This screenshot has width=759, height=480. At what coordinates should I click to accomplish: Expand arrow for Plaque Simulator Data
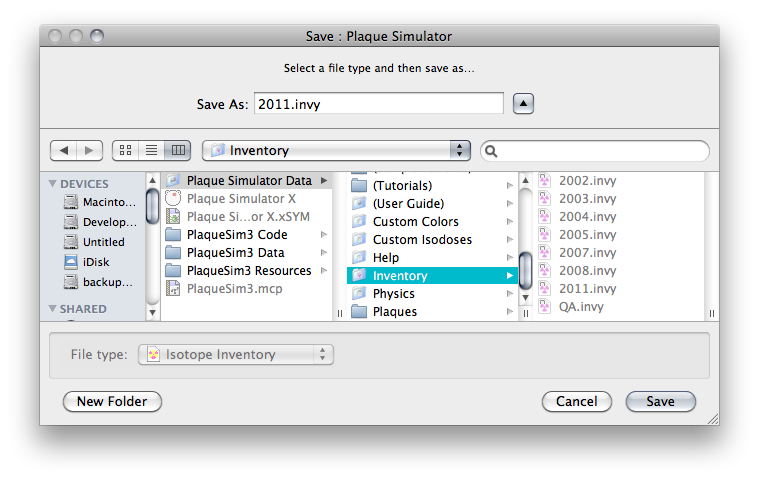324,180
